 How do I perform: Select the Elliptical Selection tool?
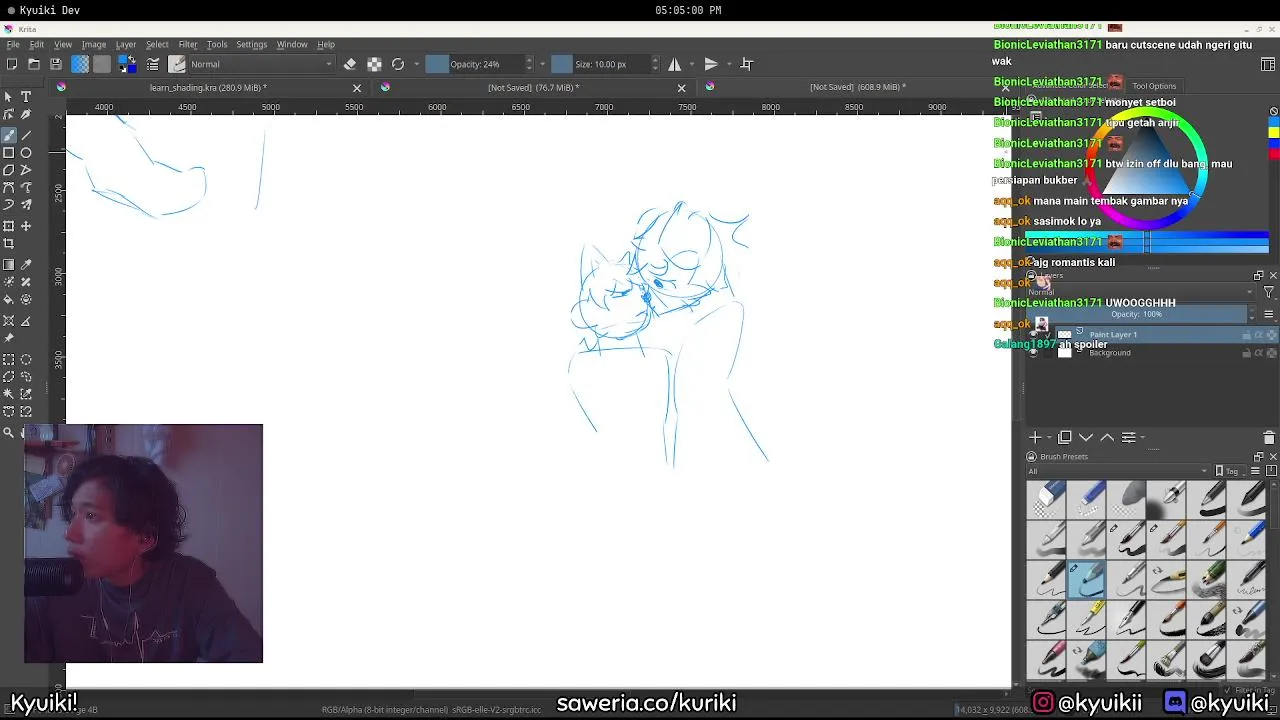(x=26, y=360)
